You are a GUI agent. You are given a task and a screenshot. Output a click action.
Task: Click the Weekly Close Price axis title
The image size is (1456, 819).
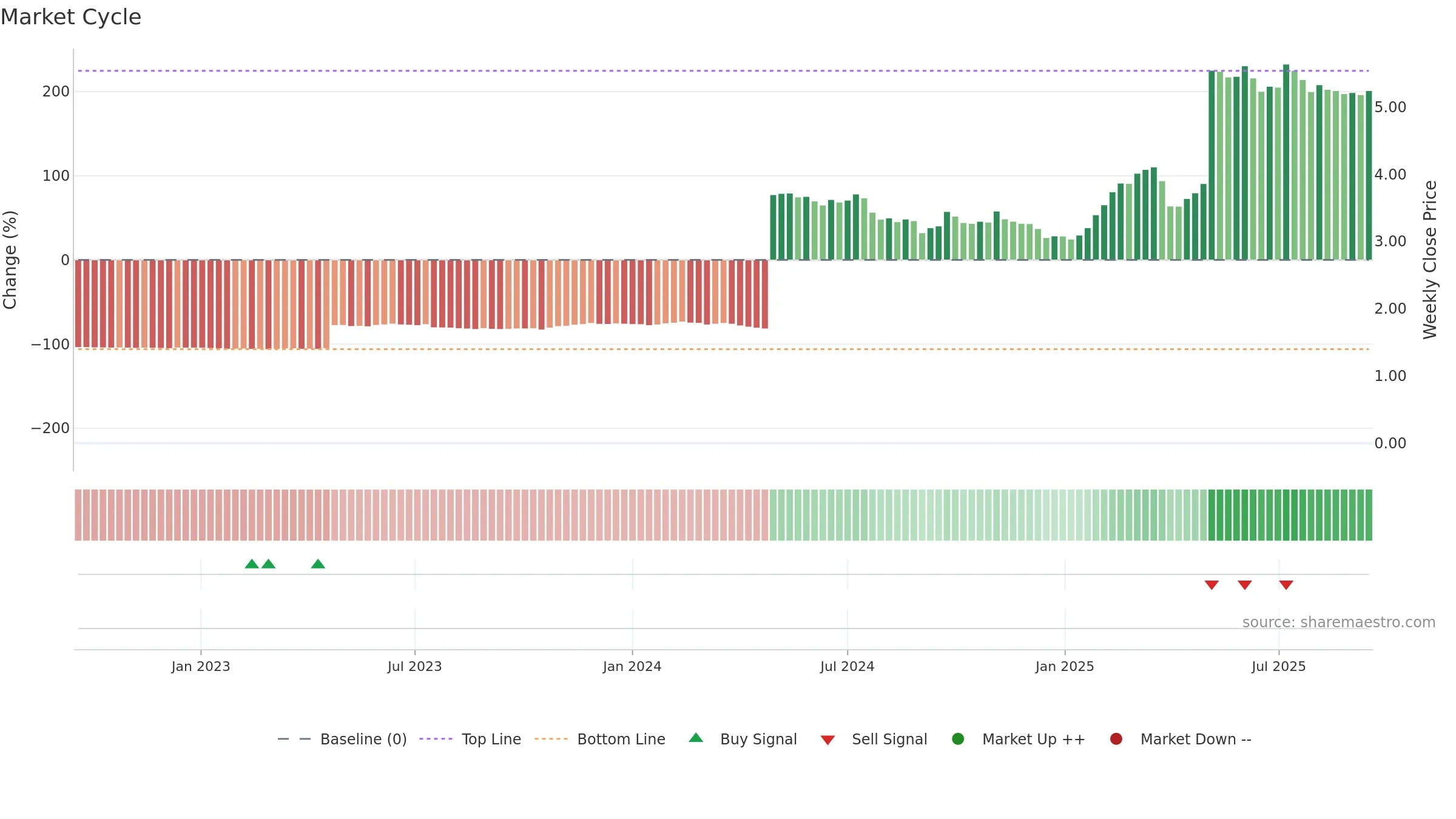pyautogui.click(x=1430, y=260)
